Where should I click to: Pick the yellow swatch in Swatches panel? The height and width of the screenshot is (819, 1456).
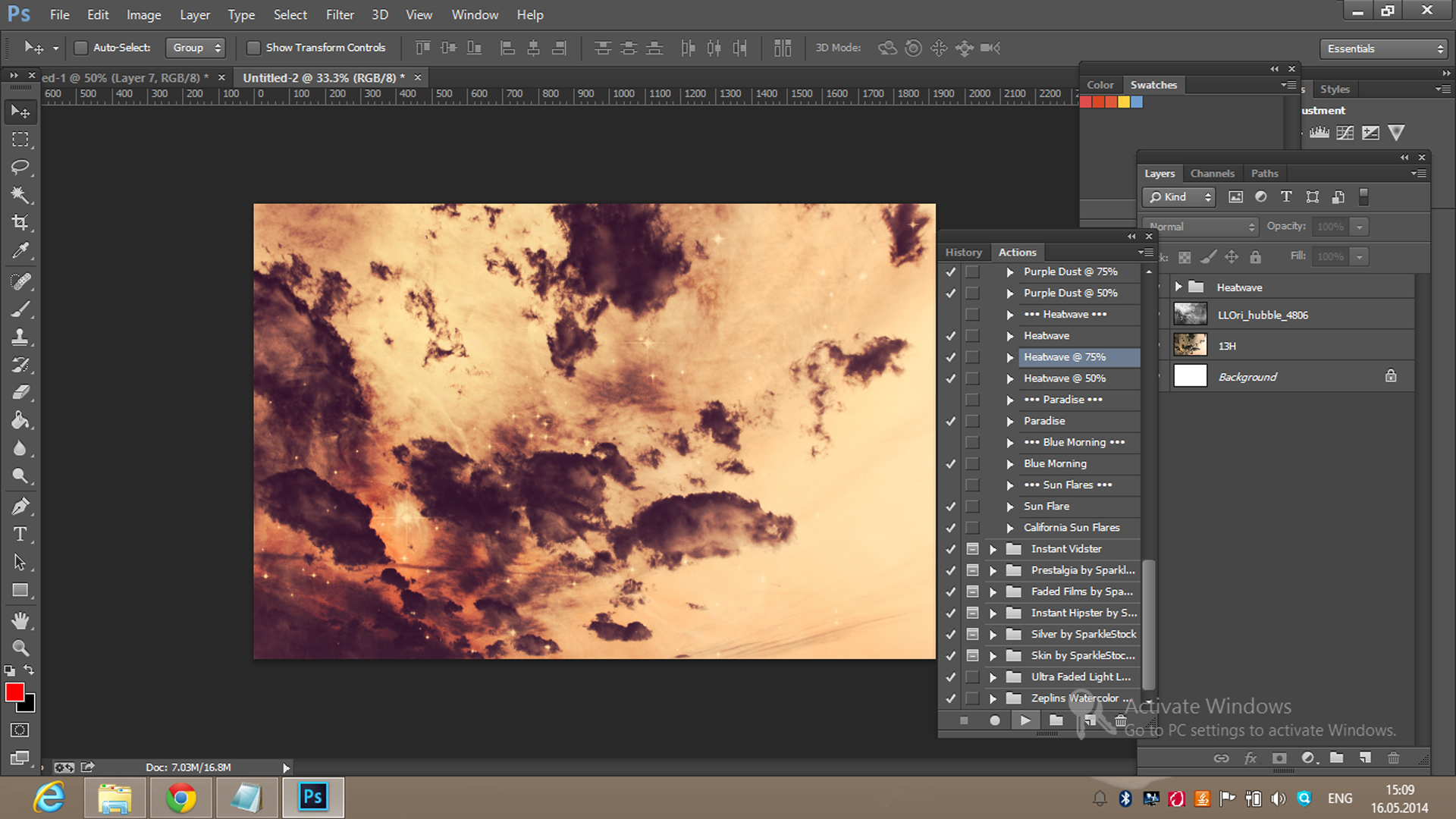[x=1124, y=102]
